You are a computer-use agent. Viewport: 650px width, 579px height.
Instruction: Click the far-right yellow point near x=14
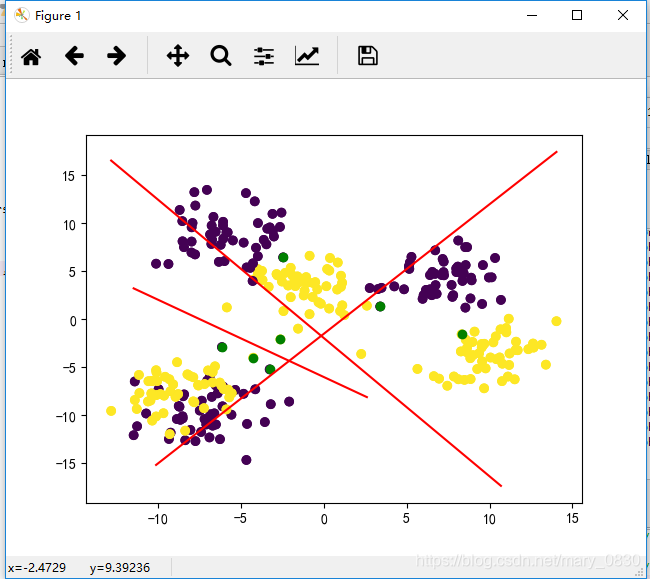click(x=556, y=321)
